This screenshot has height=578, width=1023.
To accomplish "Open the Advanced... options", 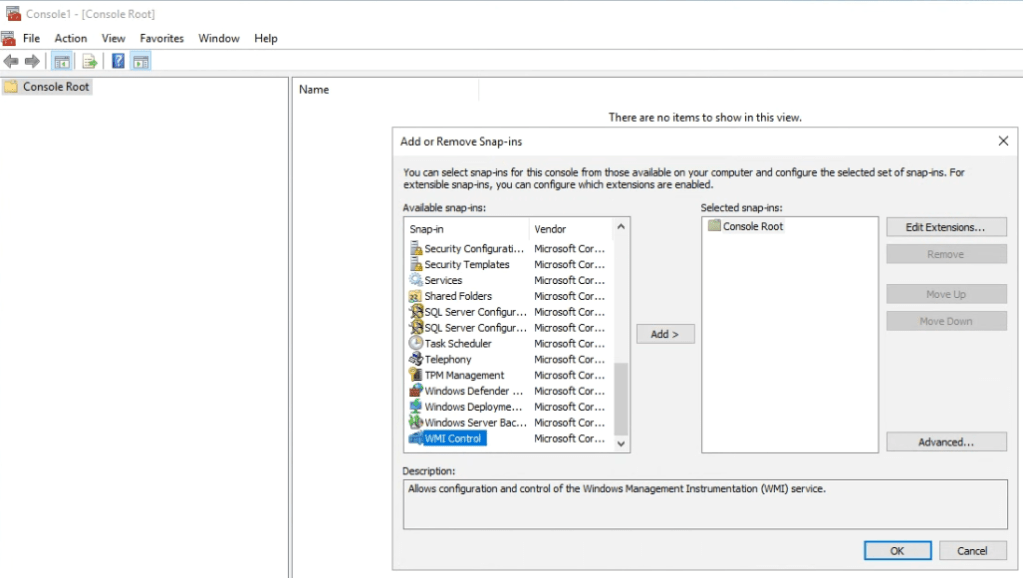I will pos(945,442).
